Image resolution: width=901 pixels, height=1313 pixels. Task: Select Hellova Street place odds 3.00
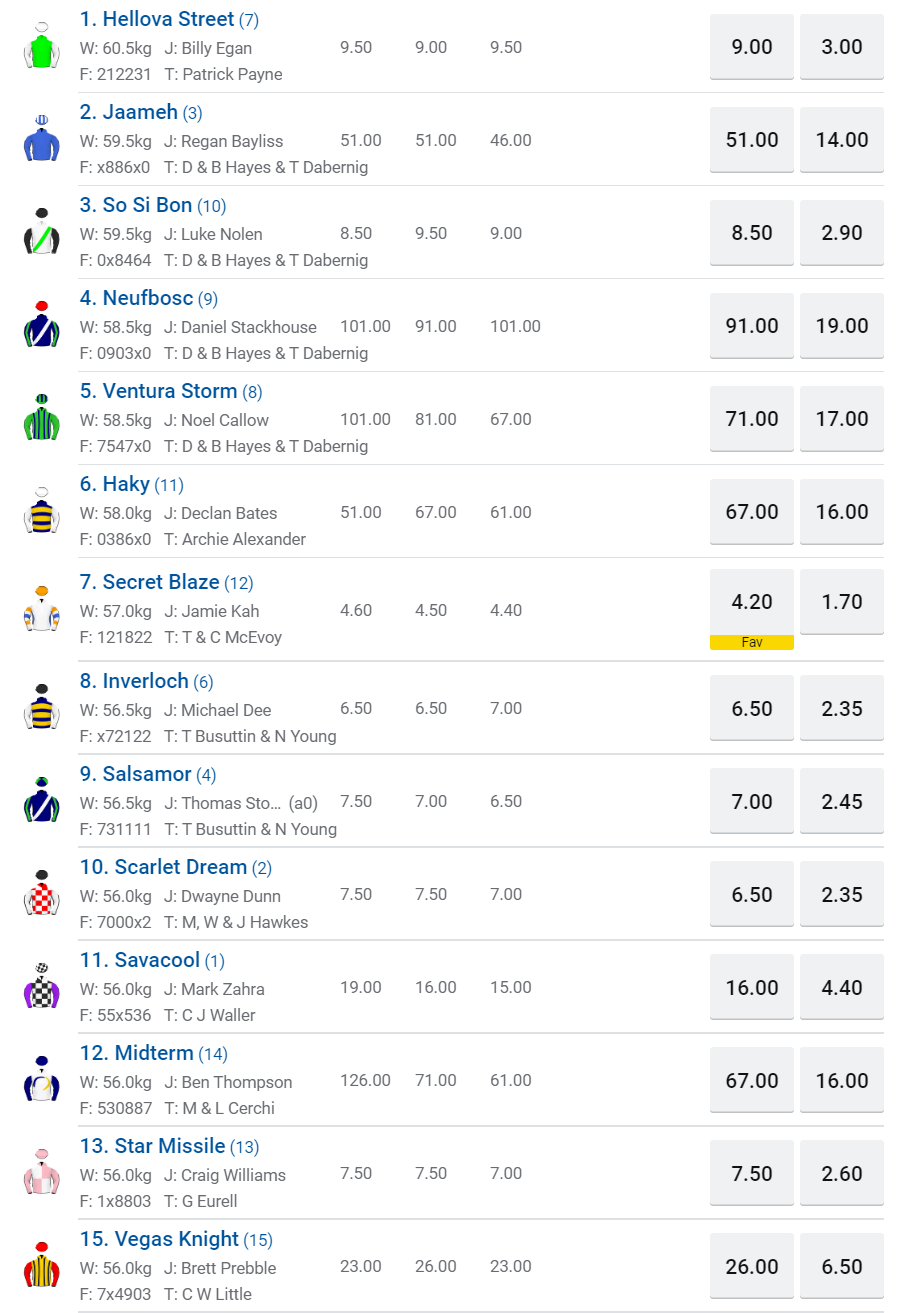pos(841,47)
